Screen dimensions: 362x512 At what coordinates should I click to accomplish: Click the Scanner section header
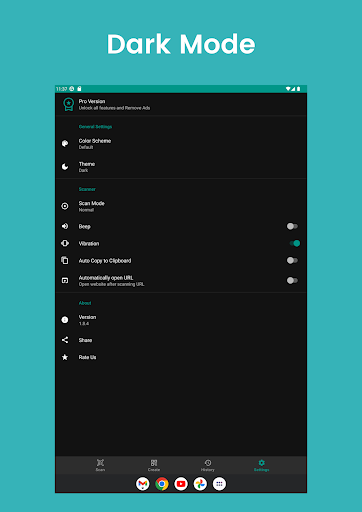87,189
